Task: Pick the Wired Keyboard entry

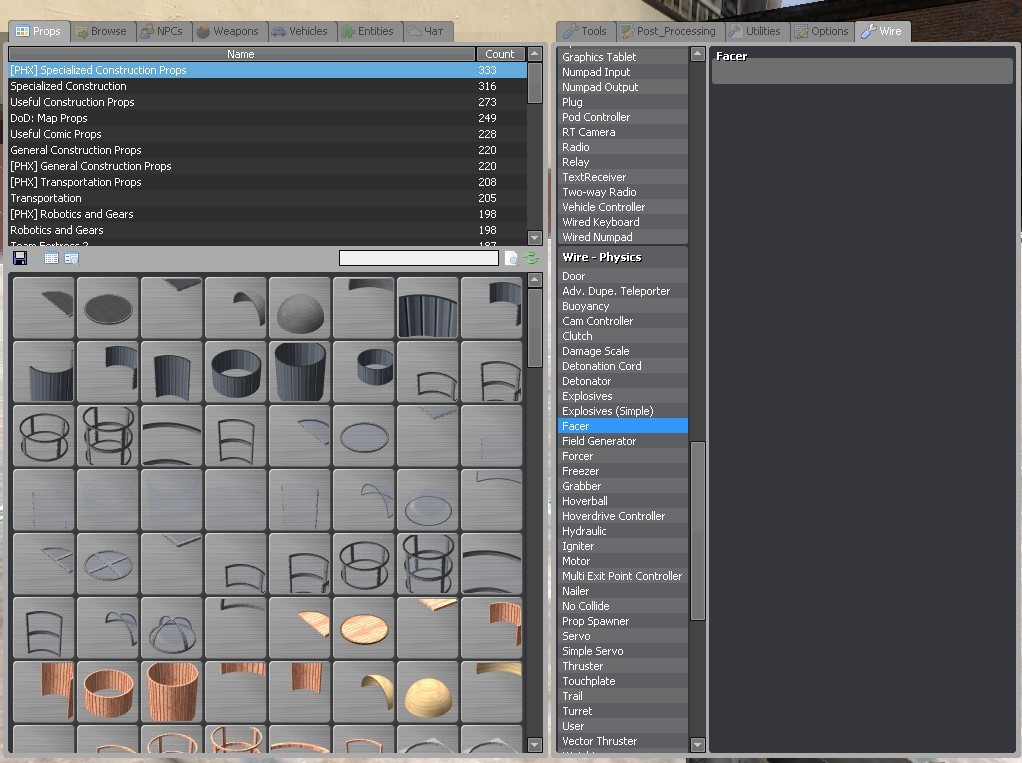Action: coord(600,222)
